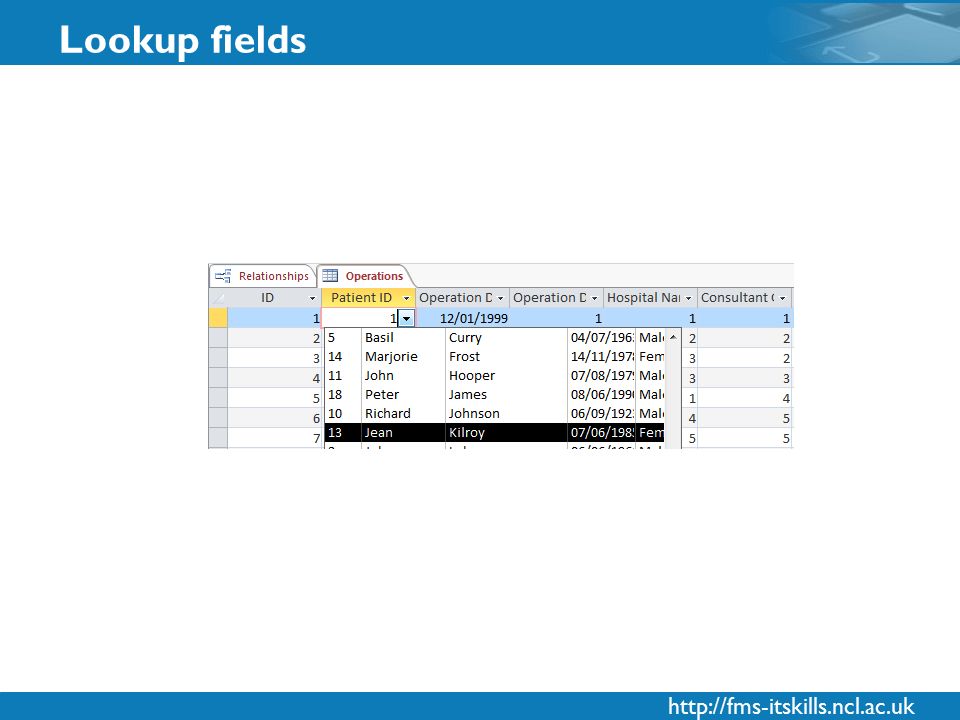Select patient John Hooper from lookup list

point(494,375)
